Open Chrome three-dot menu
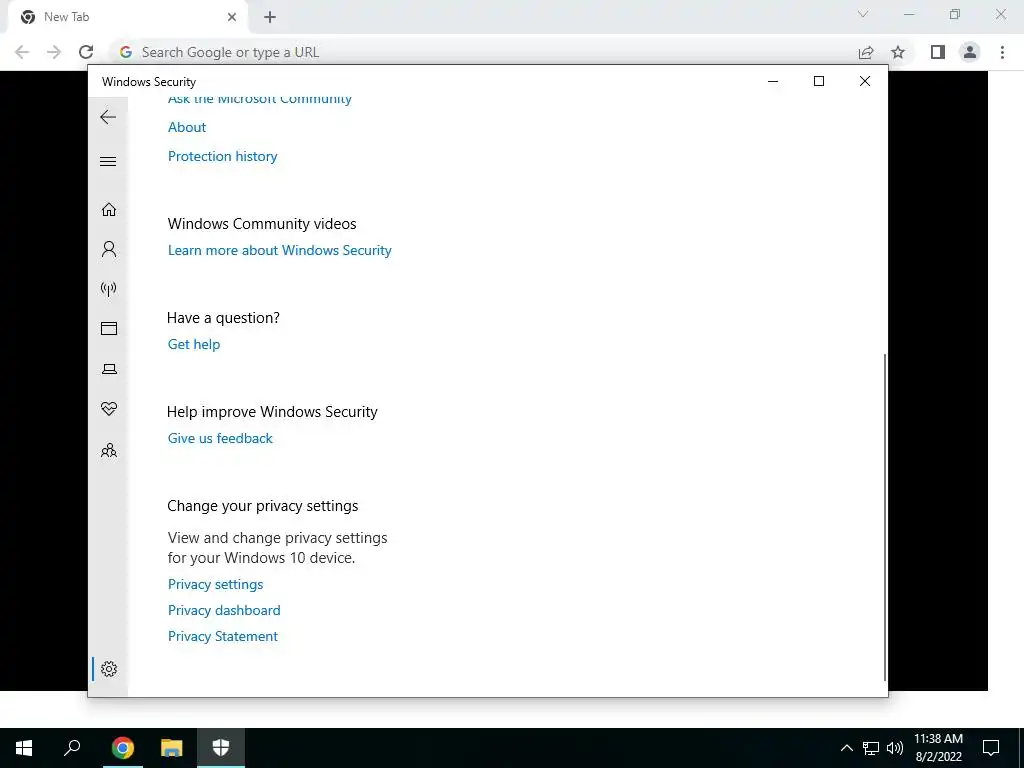The height and width of the screenshot is (768, 1024). (1002, 52)
